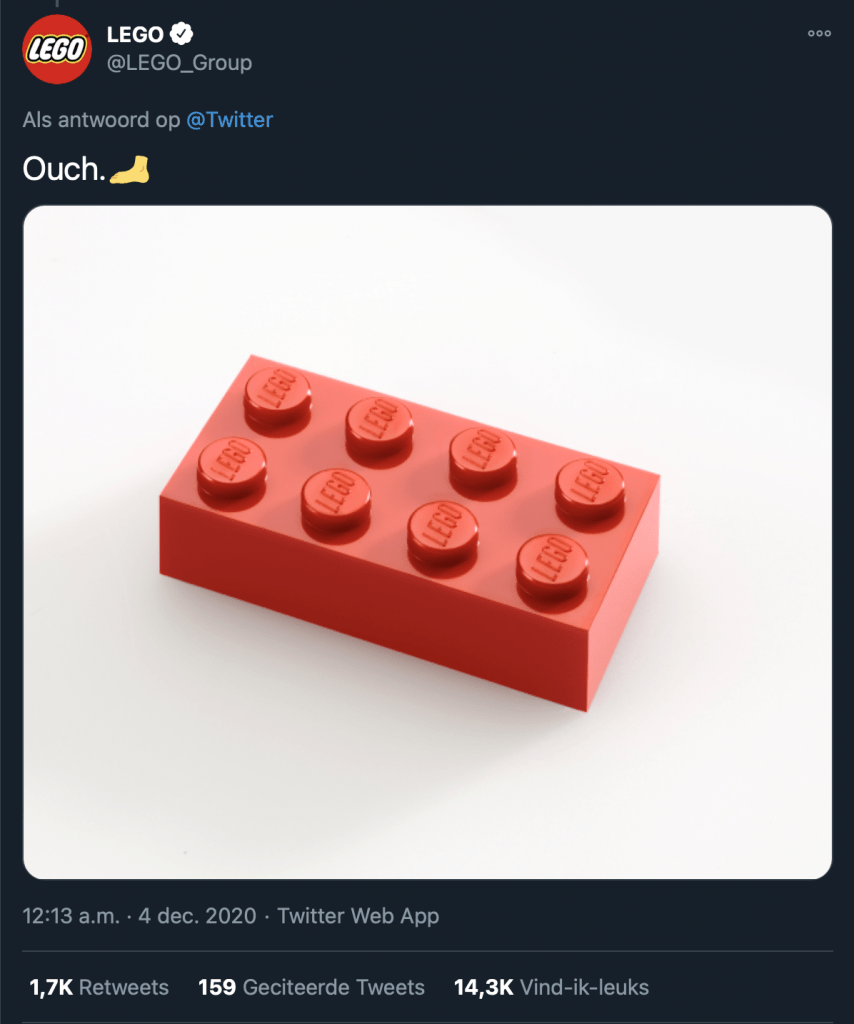Click the 4 dec. 2020 date
The image size is (854, 1024).
[193, 915]
